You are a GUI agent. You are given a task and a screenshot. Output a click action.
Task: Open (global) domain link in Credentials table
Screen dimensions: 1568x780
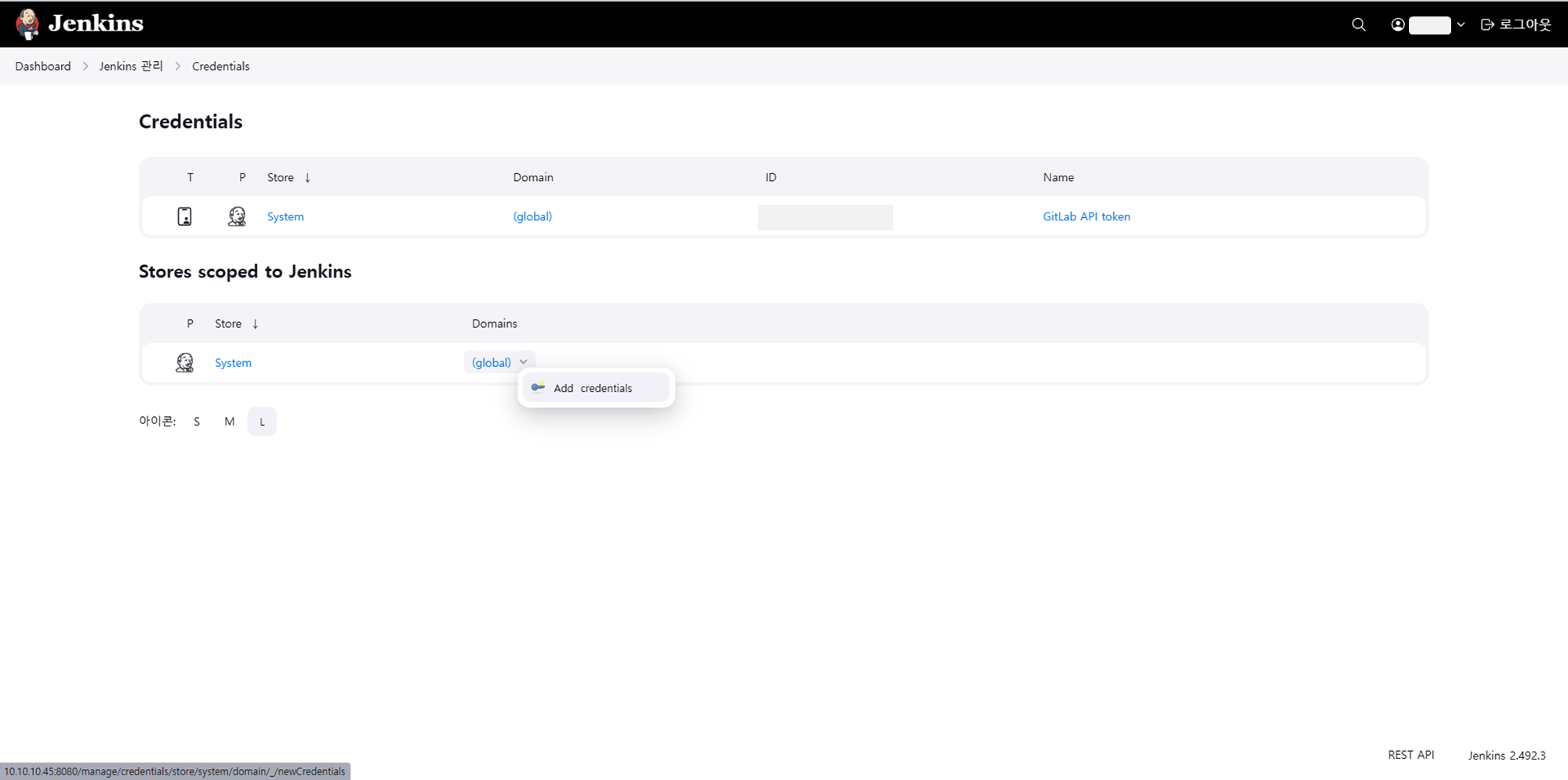pyautogui.click(x=532, y=217)
